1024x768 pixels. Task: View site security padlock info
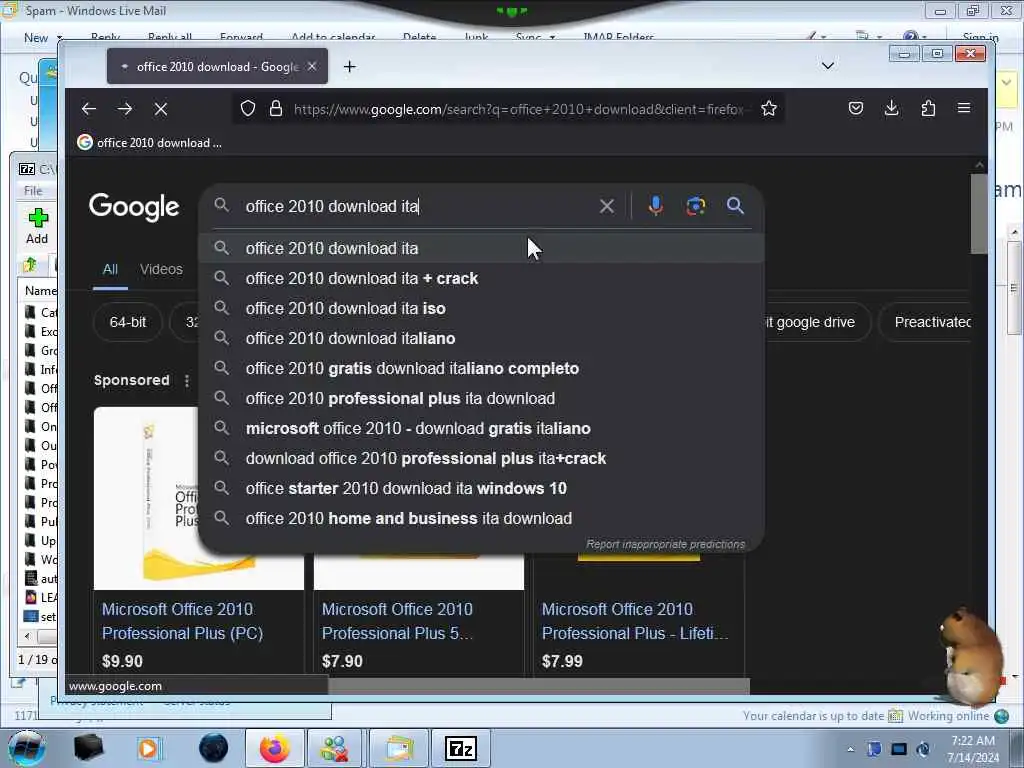pyautogui.click(x=276, y=108)
